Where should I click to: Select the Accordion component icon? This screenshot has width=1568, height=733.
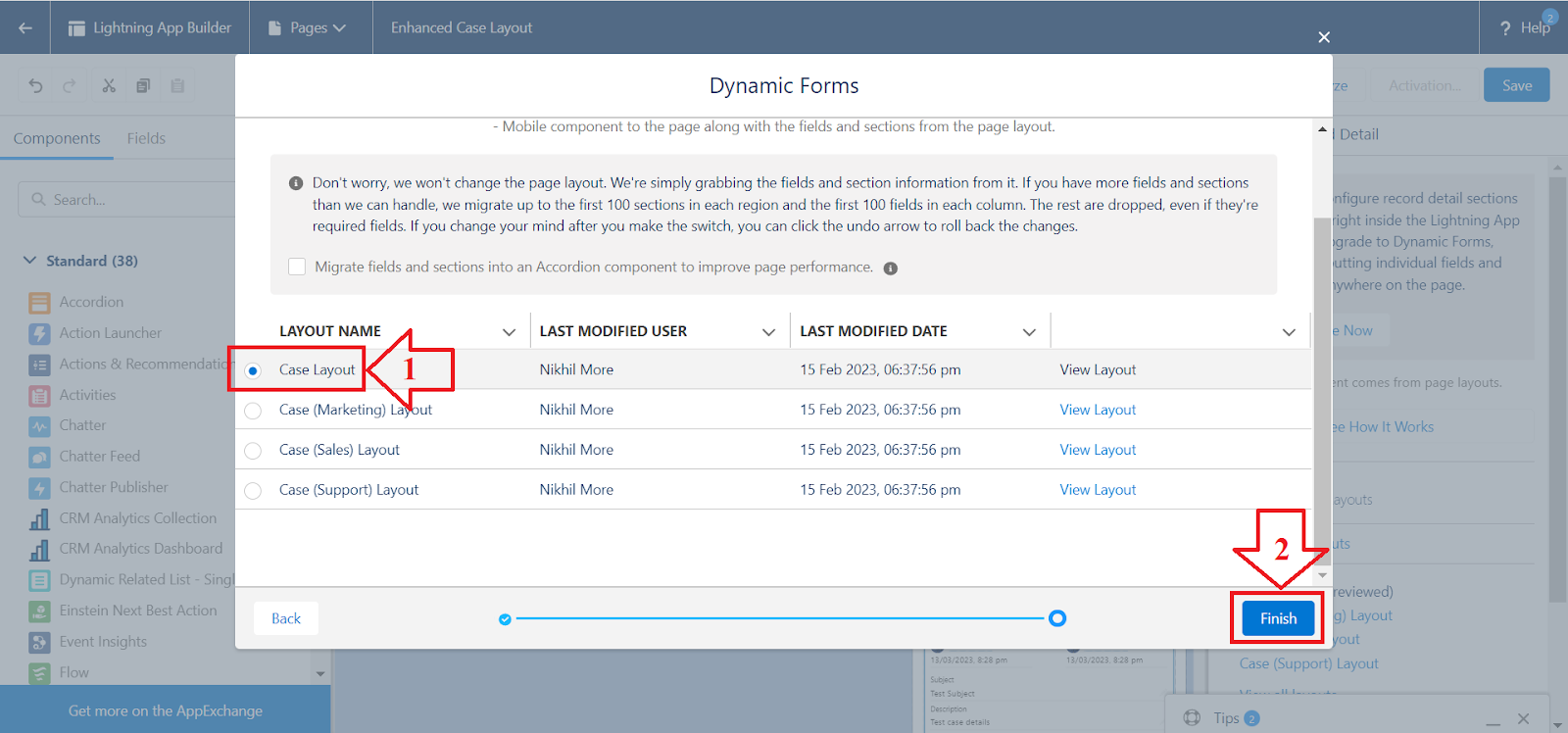(39, 303)
